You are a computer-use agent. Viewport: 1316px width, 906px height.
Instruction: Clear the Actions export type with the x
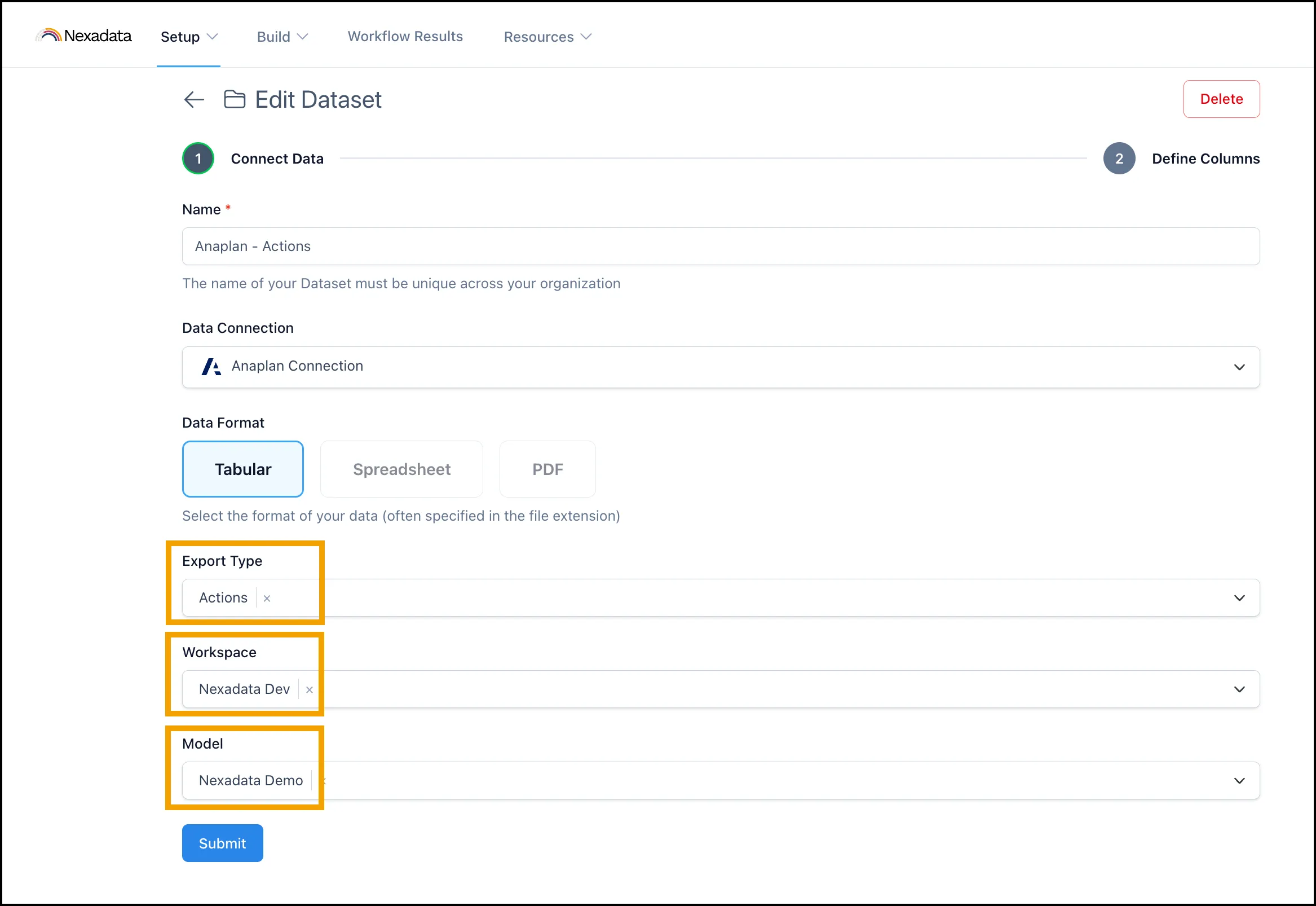pyautogui.click(x=267, y=599)
